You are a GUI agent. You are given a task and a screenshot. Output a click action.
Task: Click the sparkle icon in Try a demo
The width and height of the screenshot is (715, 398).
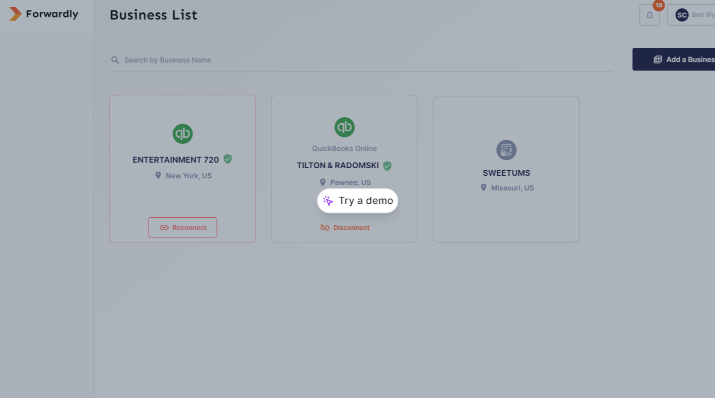coord(328,201)
